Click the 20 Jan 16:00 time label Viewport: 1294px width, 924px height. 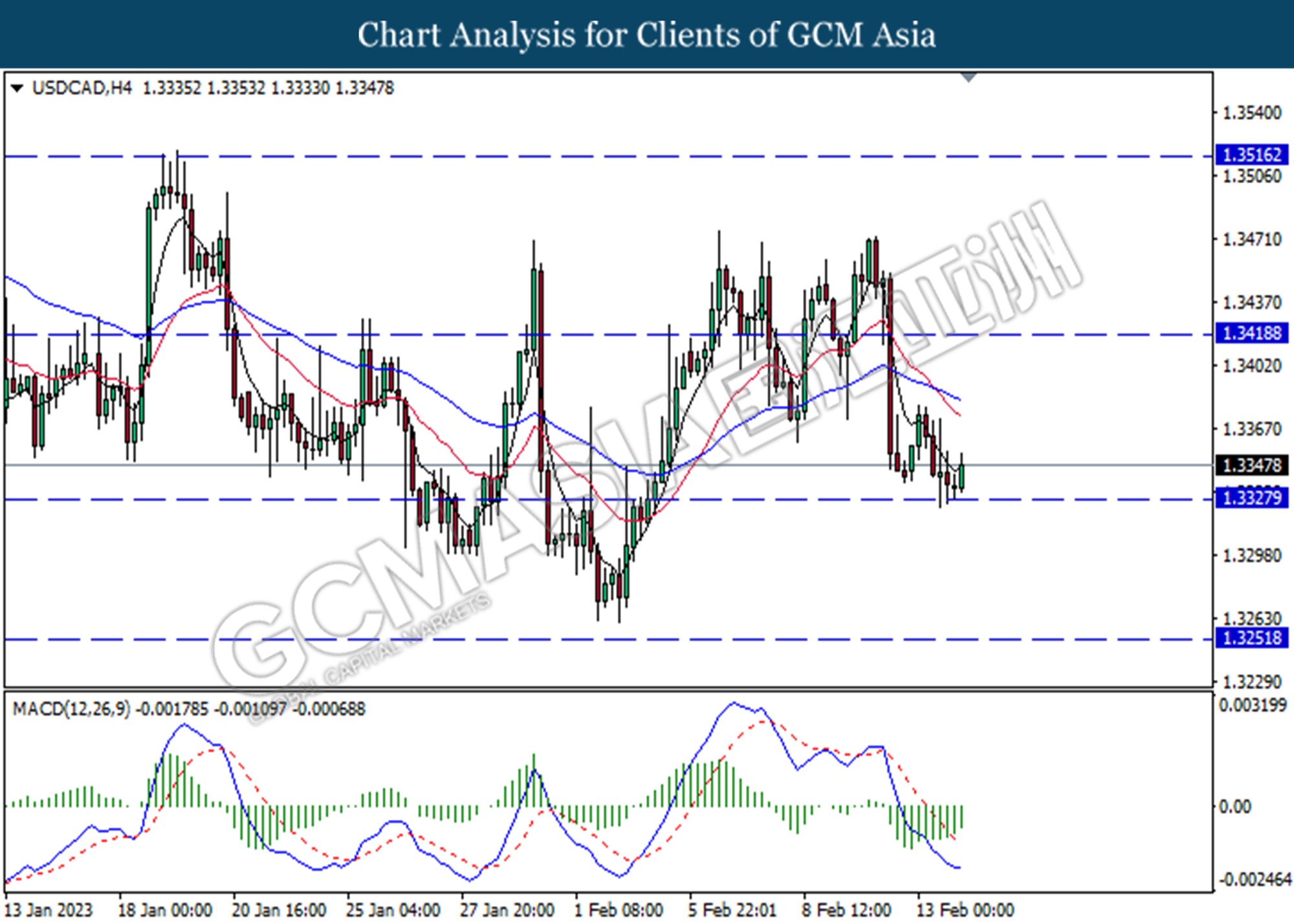tap(279, 910)
